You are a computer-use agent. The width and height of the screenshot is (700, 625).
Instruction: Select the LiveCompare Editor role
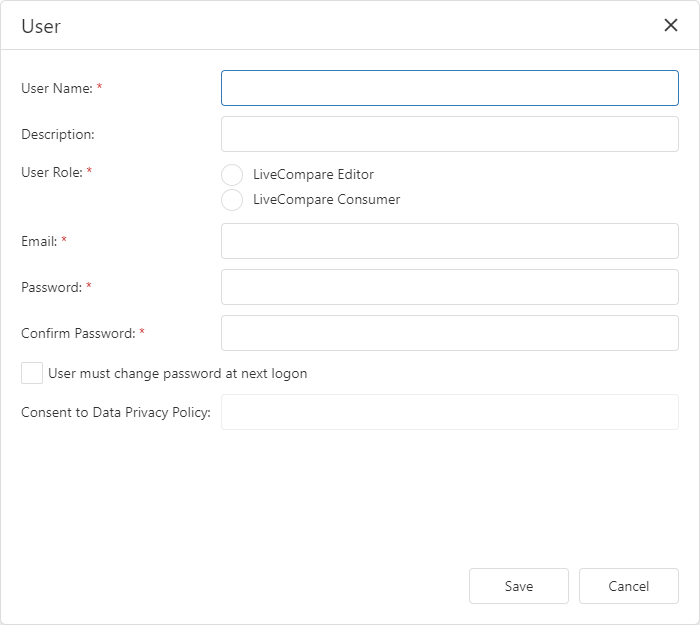[232, 175]
